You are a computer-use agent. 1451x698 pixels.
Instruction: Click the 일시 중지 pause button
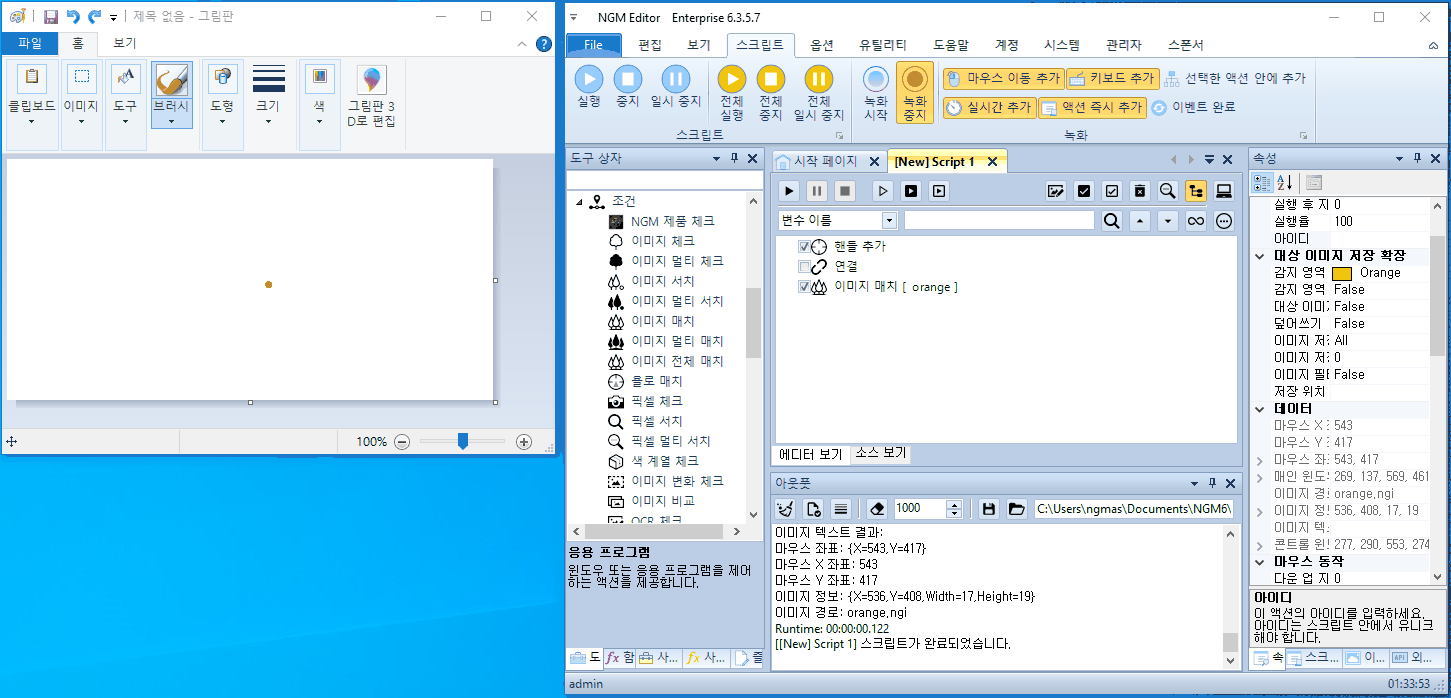pos(676,86)
